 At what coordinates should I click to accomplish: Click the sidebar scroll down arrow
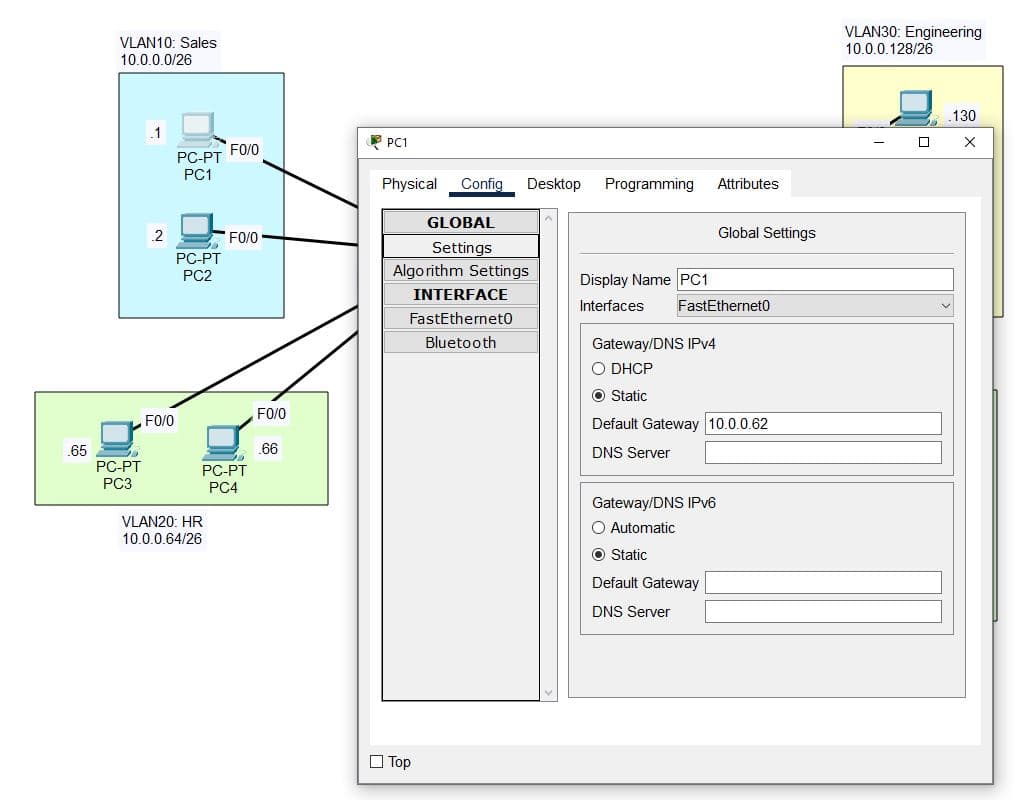(x=548, y=692)
